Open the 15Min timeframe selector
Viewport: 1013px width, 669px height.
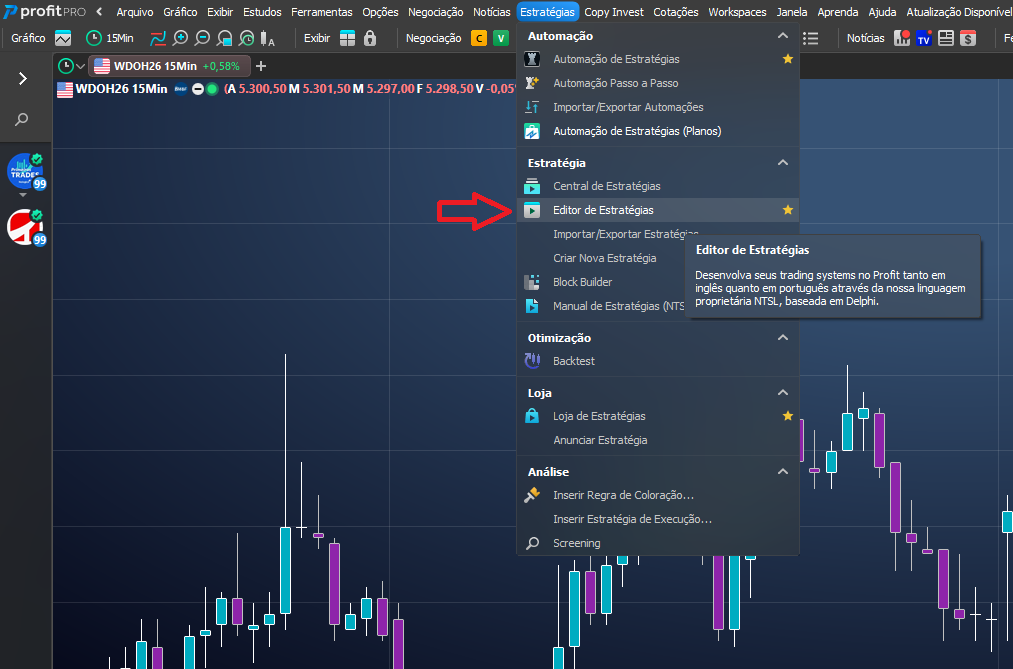(x=108, y=38)
